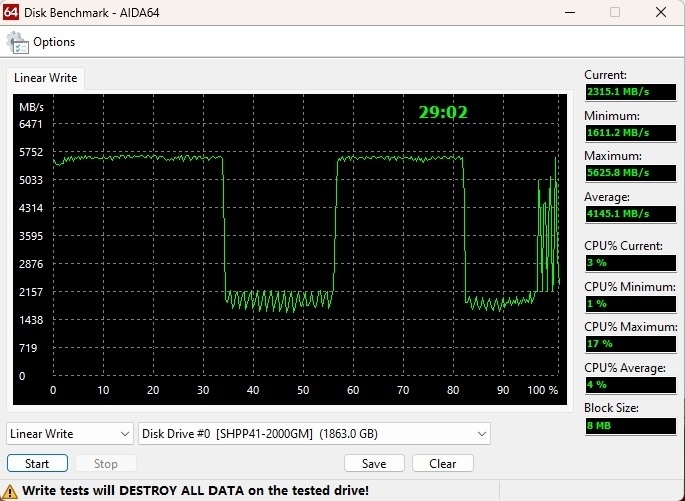Select the Linear Write tab
Screen dimensions: 685x501
(45, 78)
